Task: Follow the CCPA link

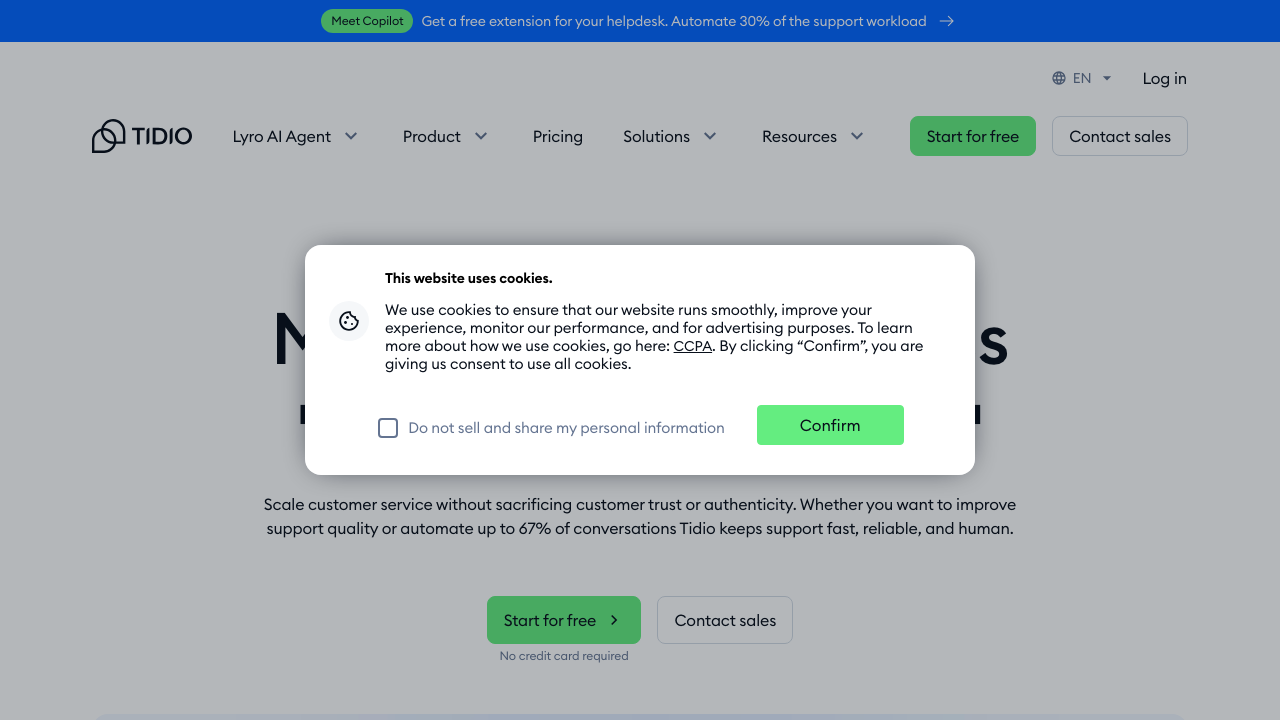Action: pos(692,346)
